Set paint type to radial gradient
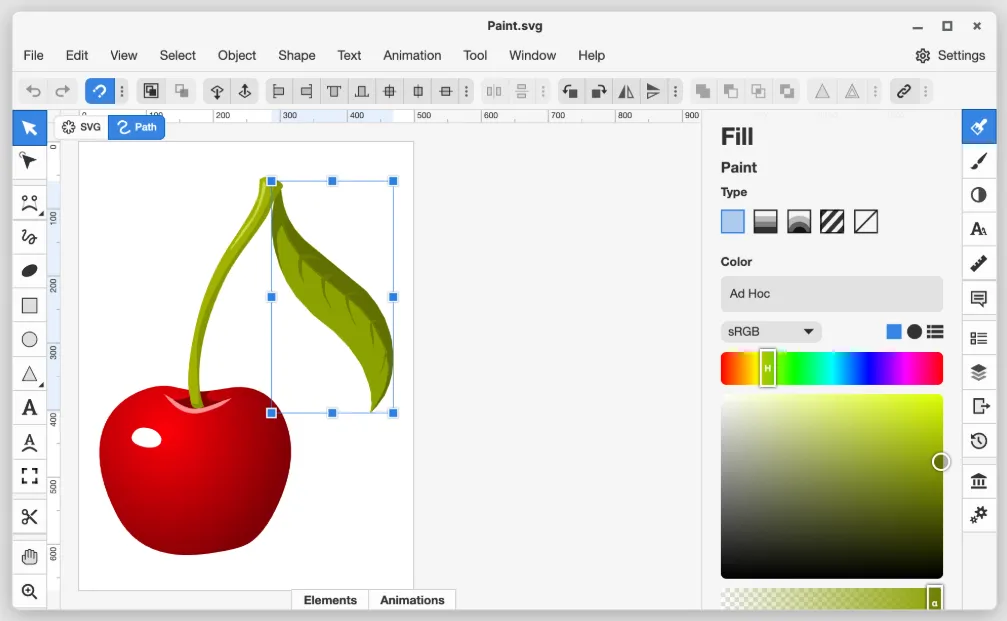Image resolution: width=1007 pixels, height=621 pixels. point(799,222)
